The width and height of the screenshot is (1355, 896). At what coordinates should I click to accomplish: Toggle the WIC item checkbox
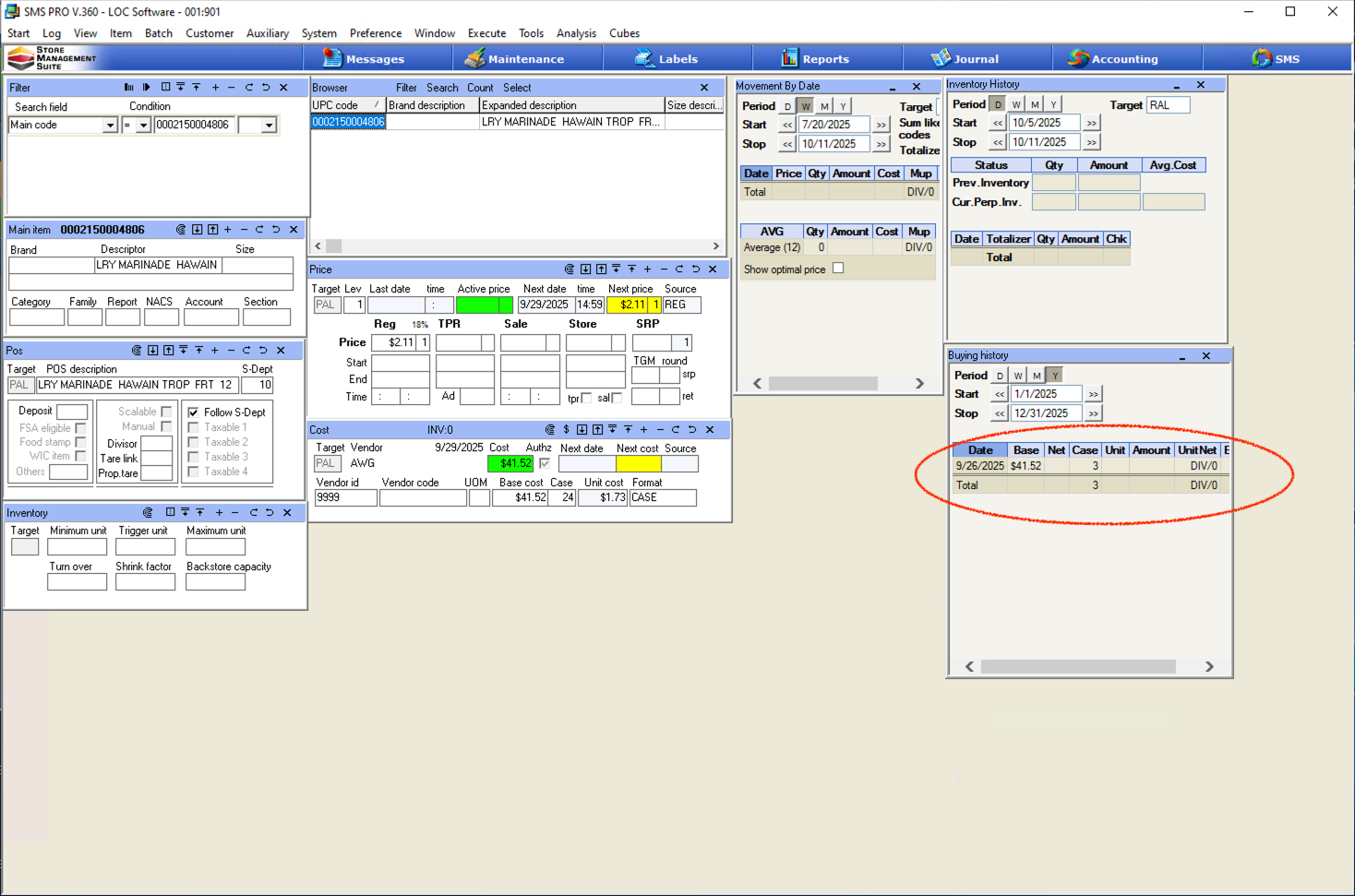coord(80,456)
